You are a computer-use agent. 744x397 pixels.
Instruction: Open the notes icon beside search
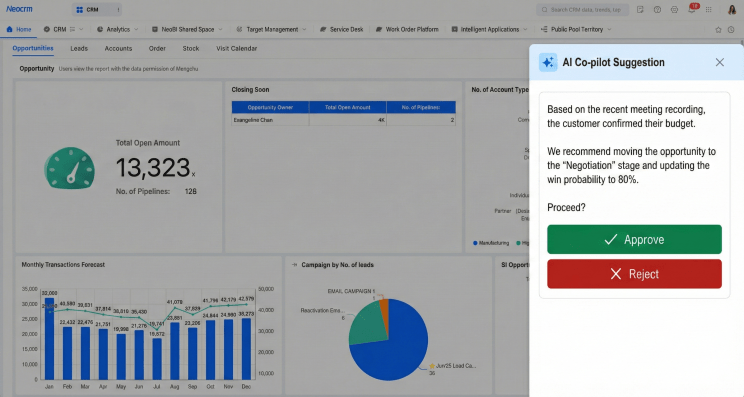pos(640,9)
